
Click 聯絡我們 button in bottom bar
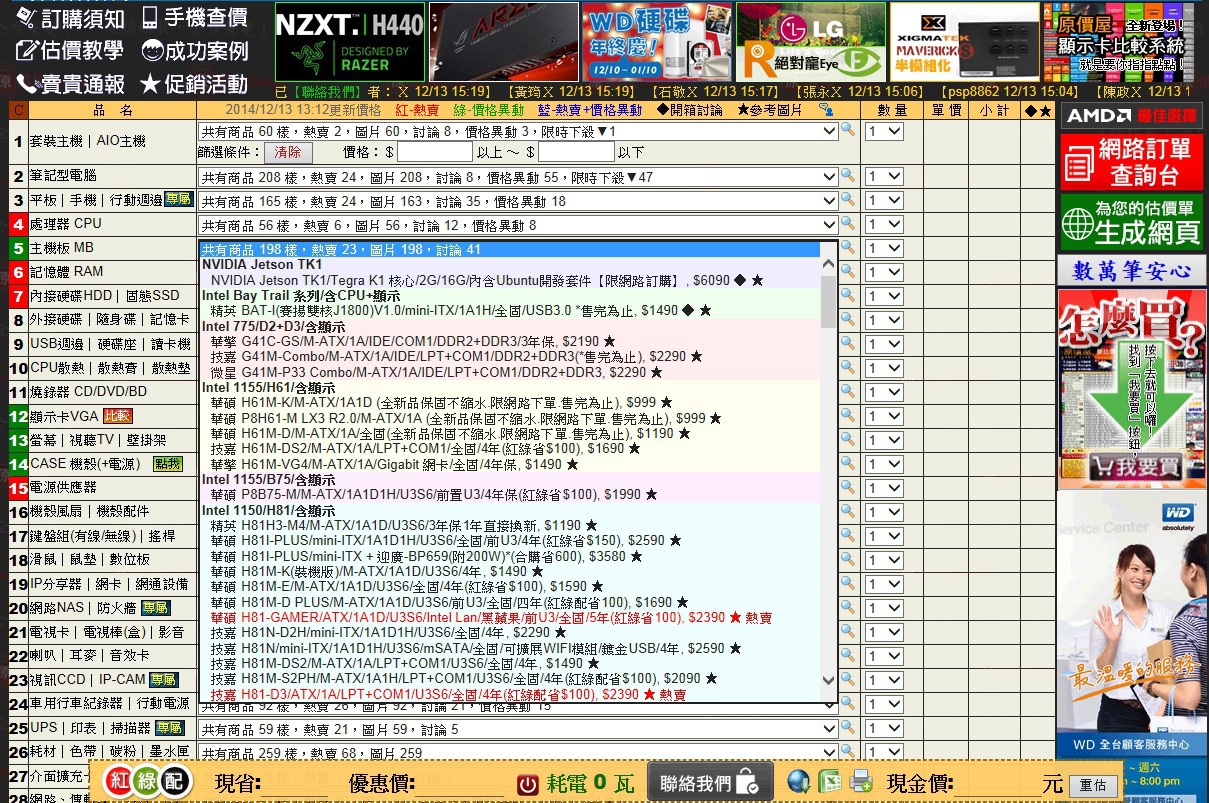tap(710, 783)
